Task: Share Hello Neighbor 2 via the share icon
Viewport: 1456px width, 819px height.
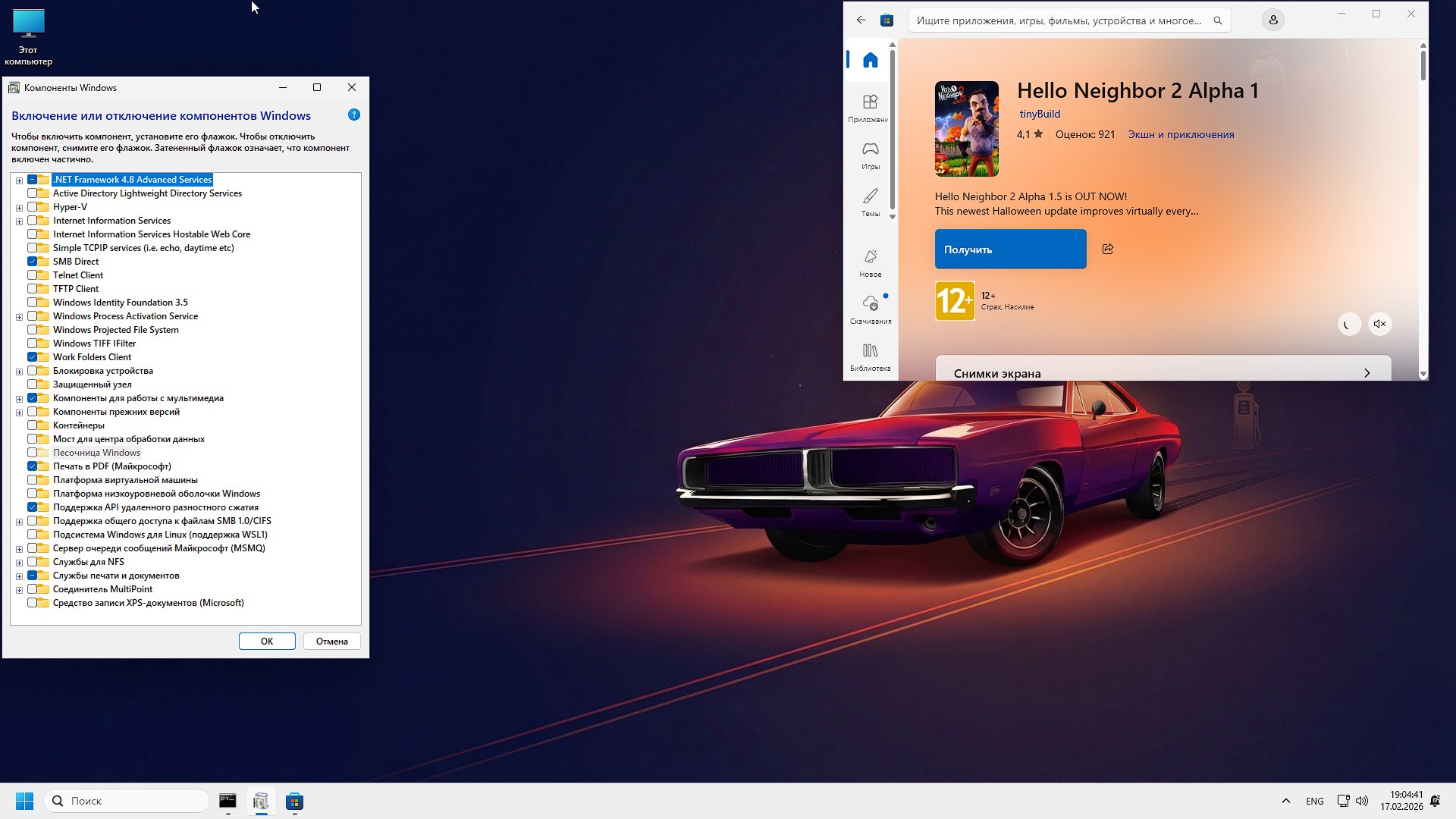Action: (1108, 249)
